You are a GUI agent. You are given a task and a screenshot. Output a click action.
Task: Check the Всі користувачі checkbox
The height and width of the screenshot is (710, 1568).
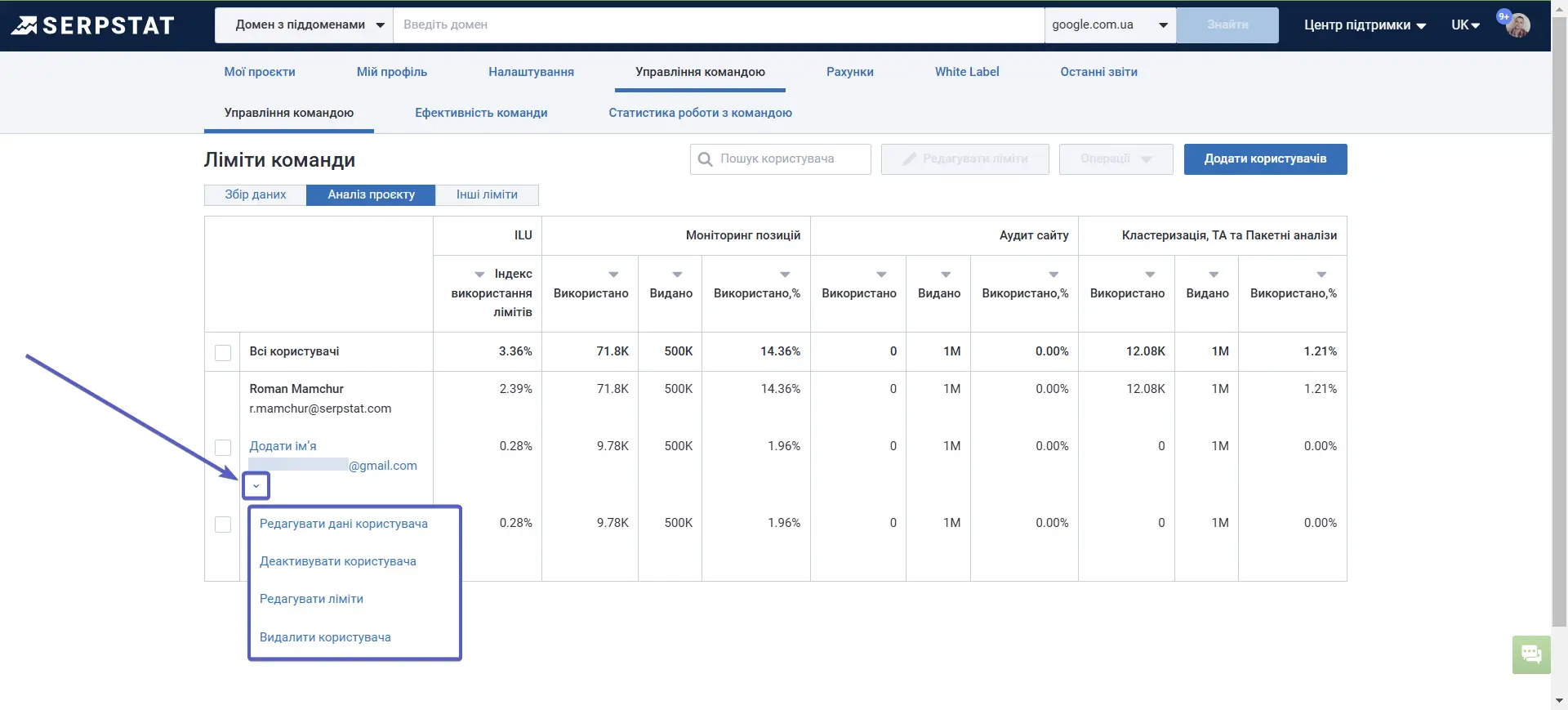point(223,352)
